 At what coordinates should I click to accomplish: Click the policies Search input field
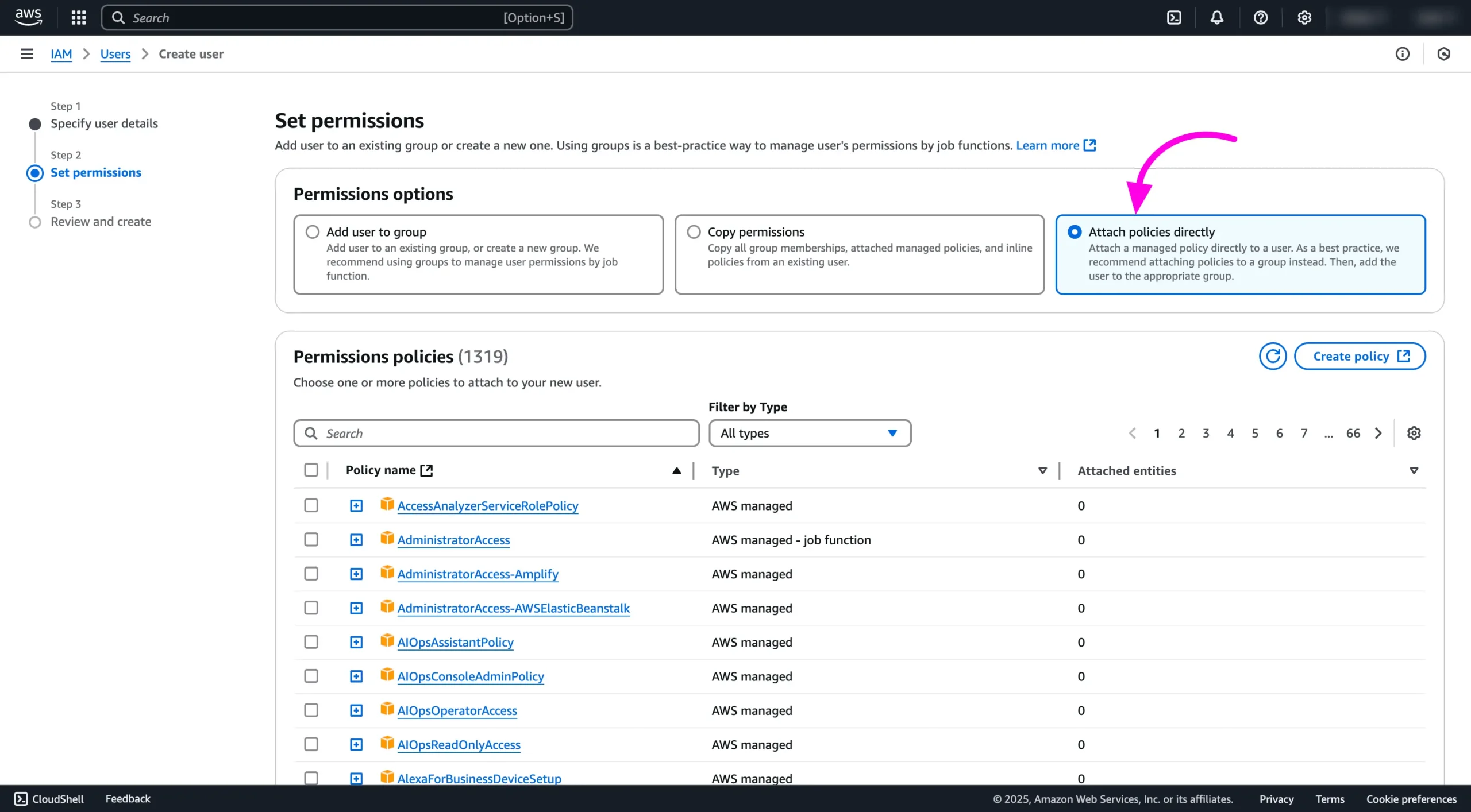click(x=496, y=433)
